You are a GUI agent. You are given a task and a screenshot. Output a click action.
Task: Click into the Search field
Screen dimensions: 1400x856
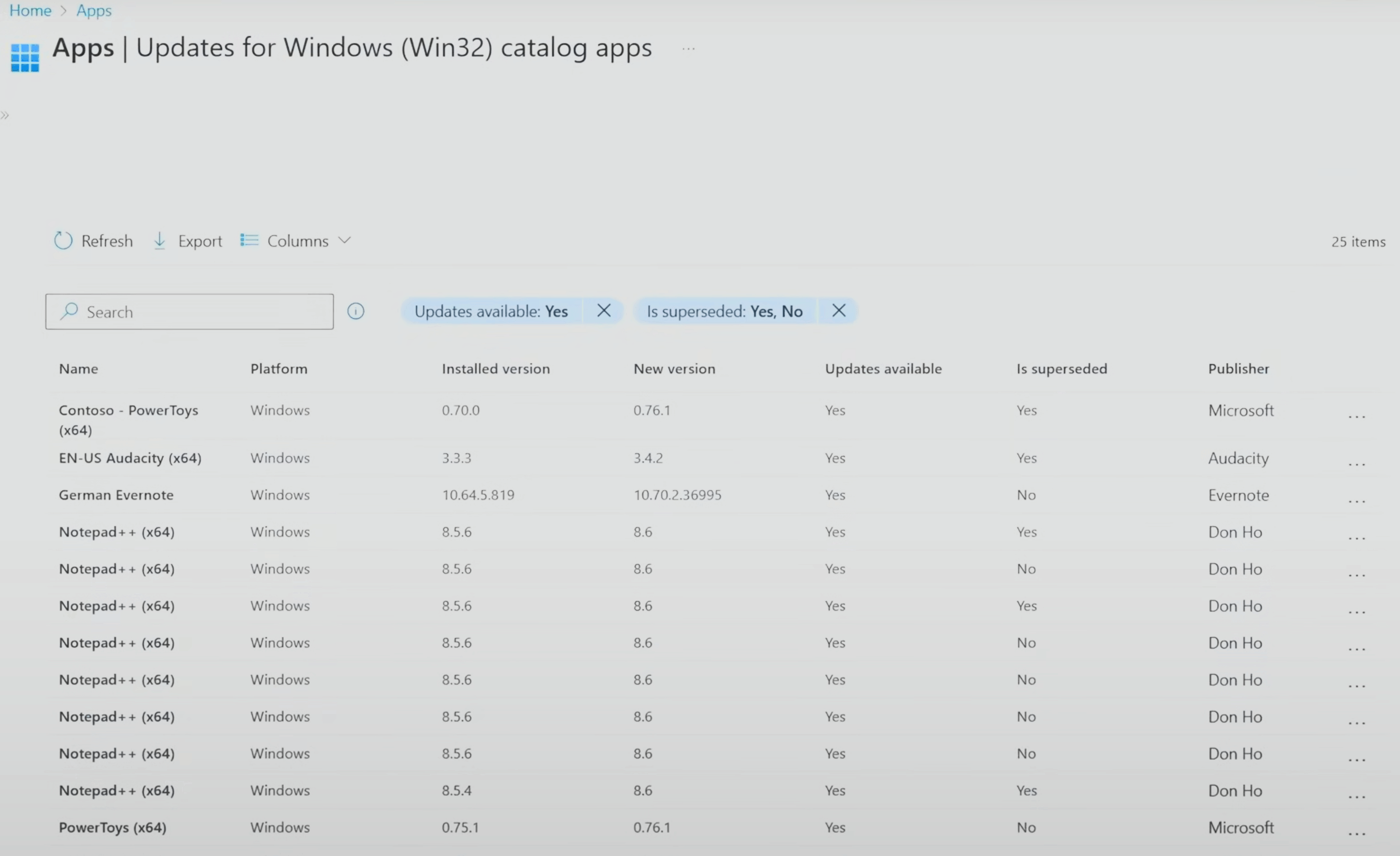click(190, 311)
